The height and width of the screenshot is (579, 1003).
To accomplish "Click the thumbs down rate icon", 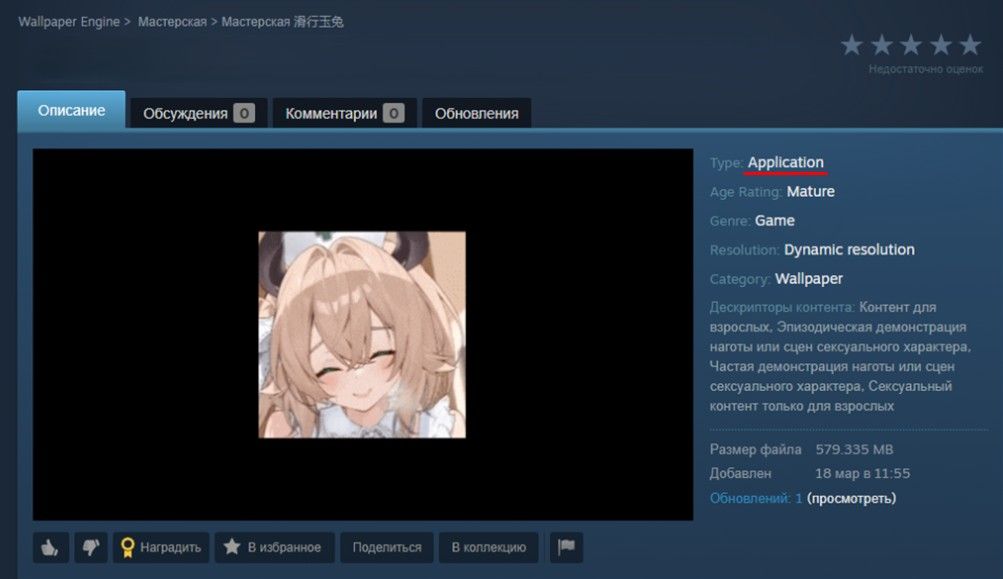I will coord(91,547).
